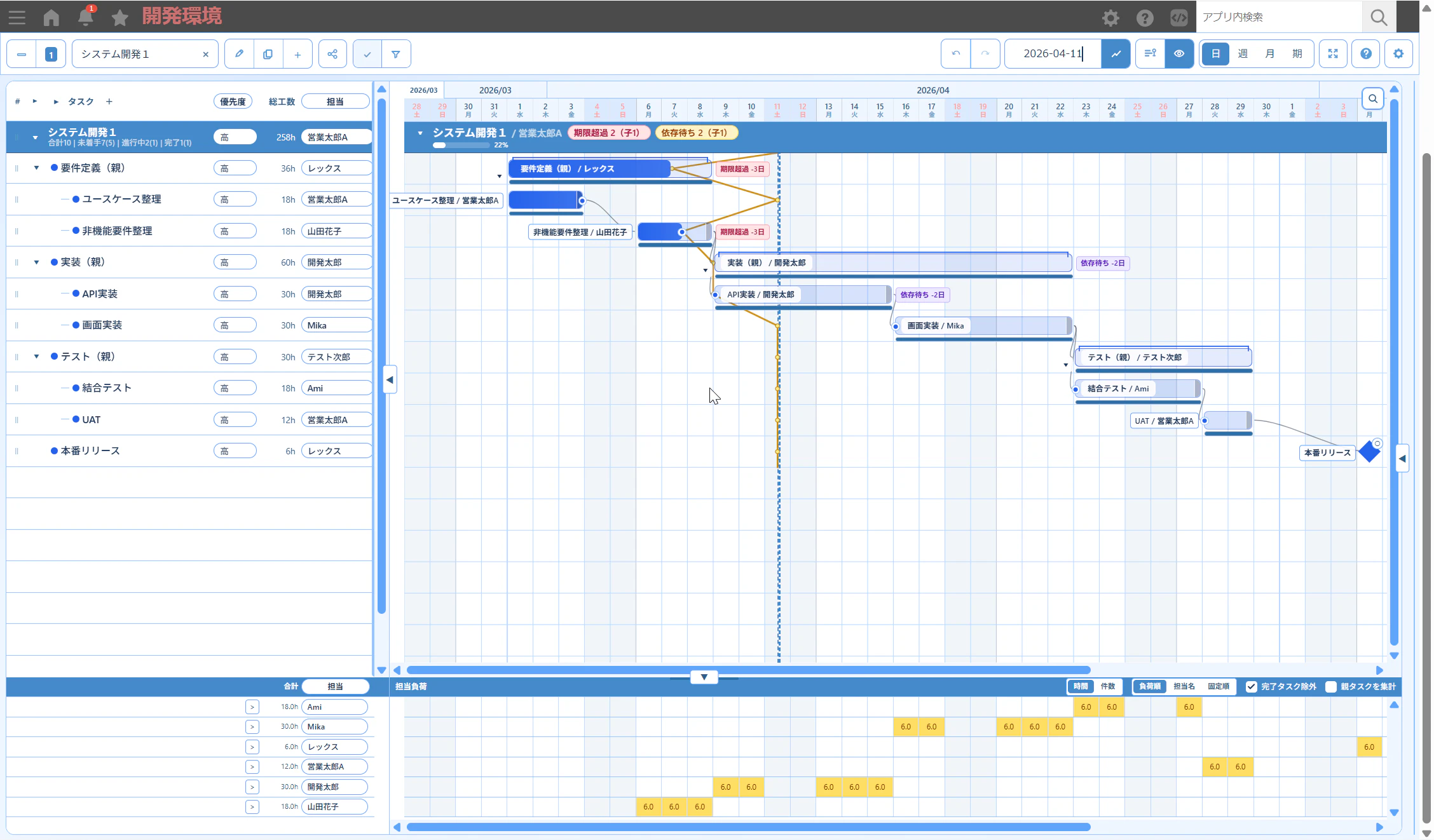Viewport: 1434px width, 840px height.
Task: Click the progress line chart icon
Action: click(1116, 54)
